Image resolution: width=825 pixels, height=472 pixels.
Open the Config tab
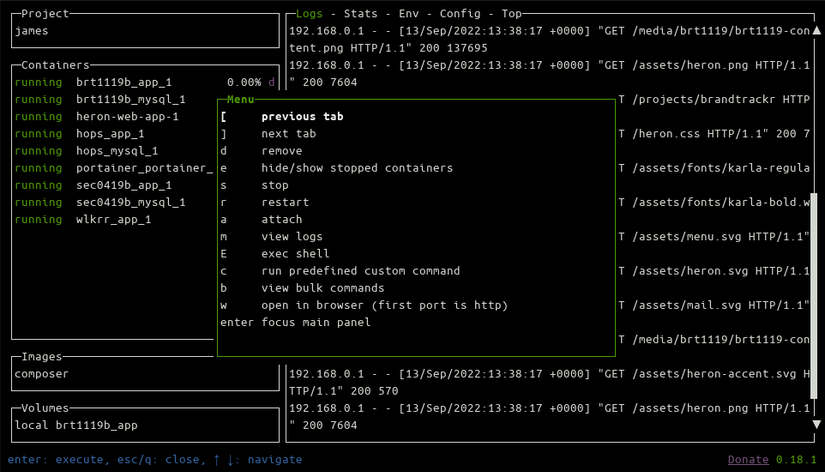(460, 14)
